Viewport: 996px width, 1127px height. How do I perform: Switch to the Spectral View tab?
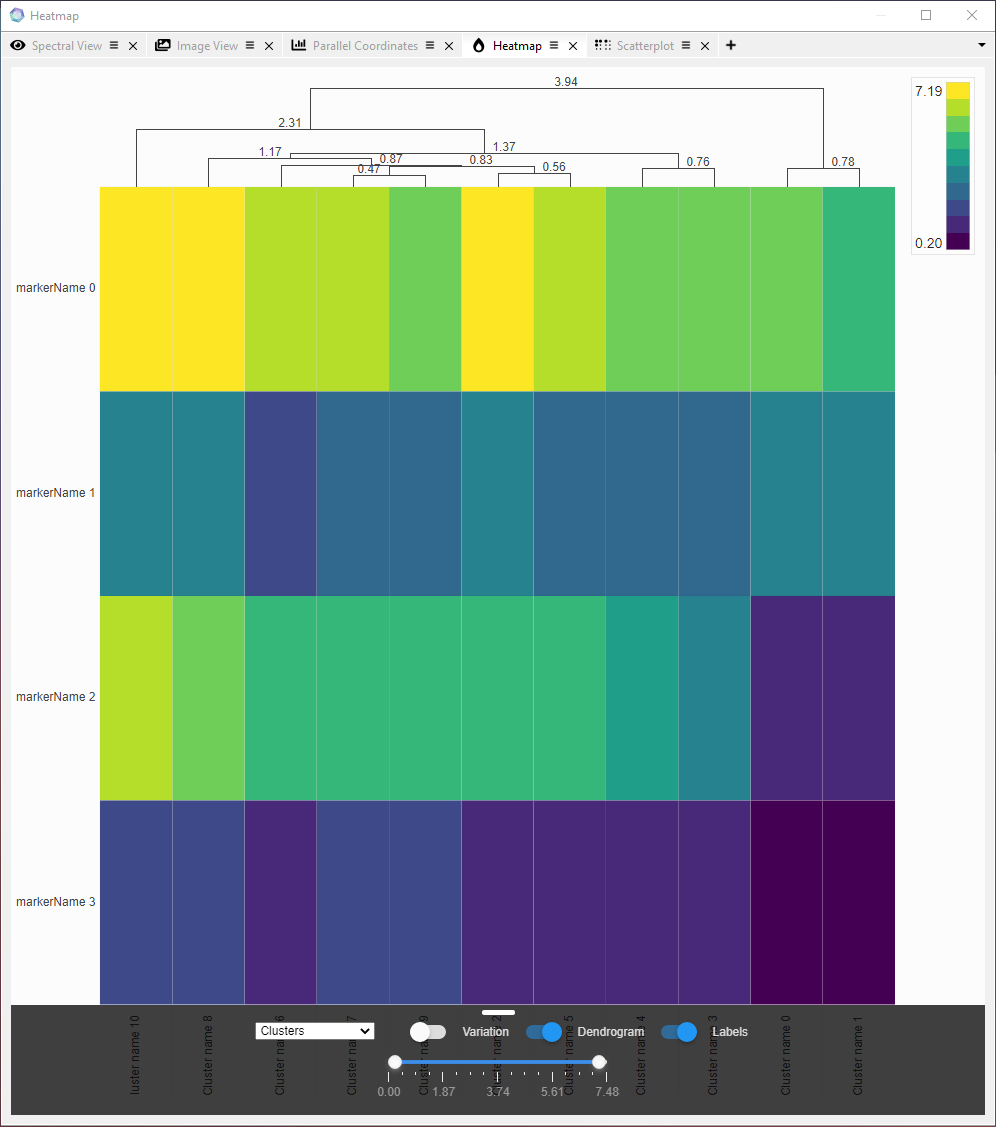[67, 46]
